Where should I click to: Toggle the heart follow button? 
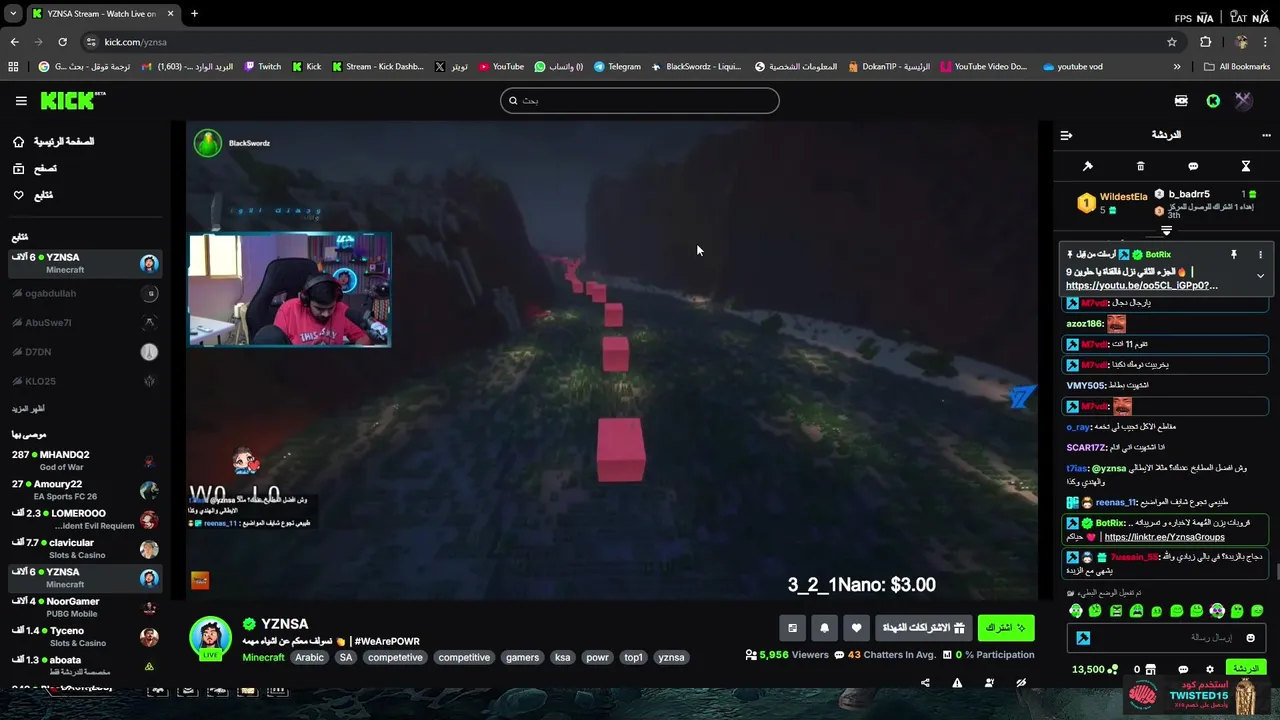click(856, 628)
